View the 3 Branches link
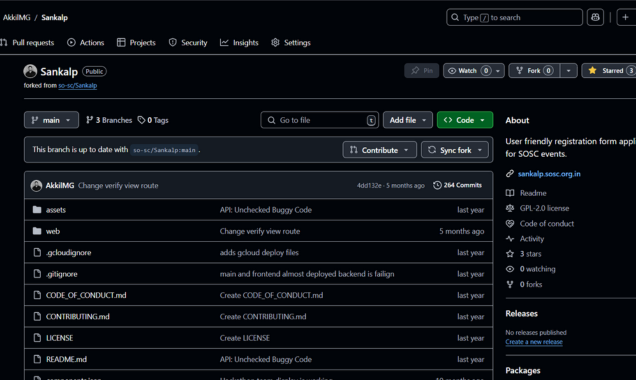Image resolution: width=636 pixels, height=380 pixels. (109, 120)
